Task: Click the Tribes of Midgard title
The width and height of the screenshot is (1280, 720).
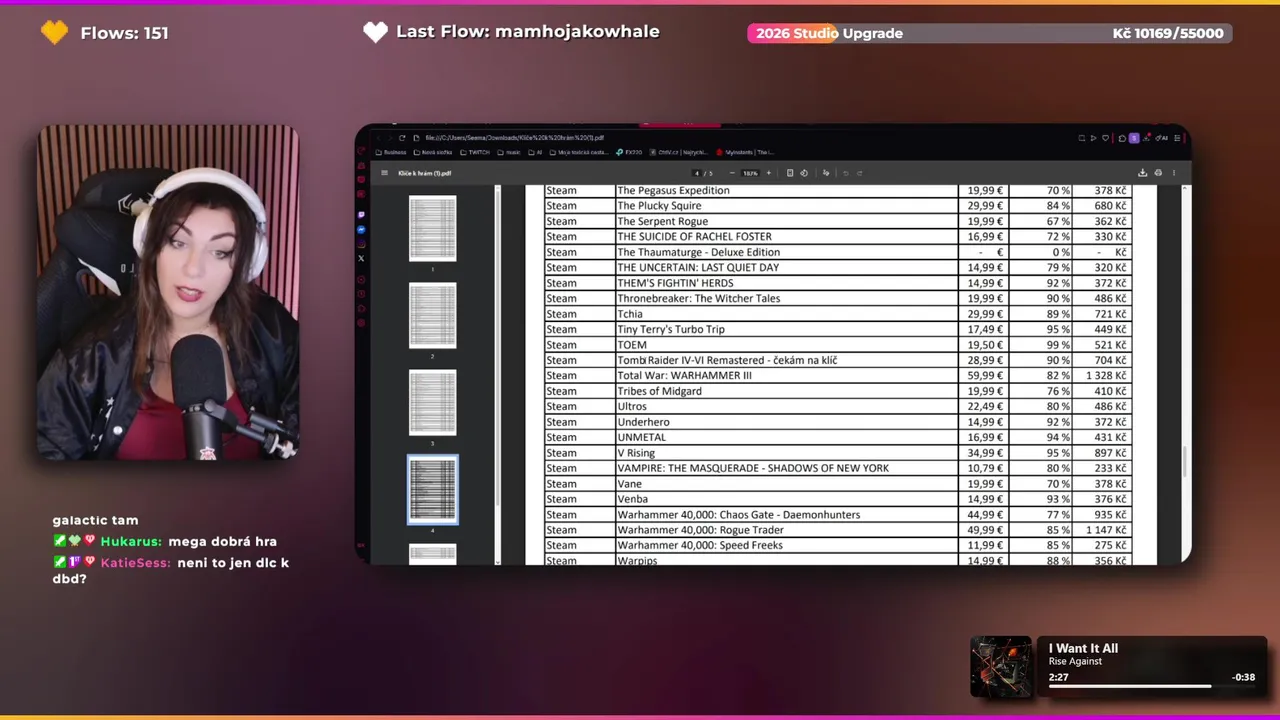Action: (x=659, y=391)
